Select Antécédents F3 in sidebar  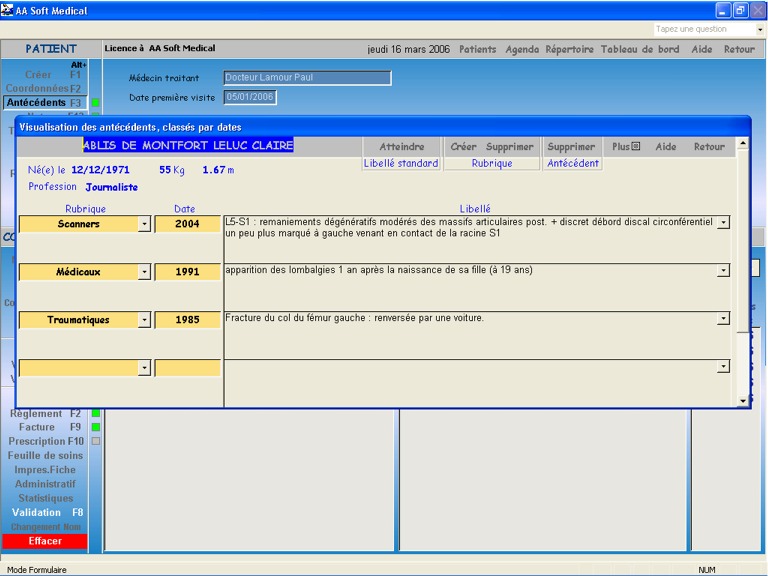45,102
